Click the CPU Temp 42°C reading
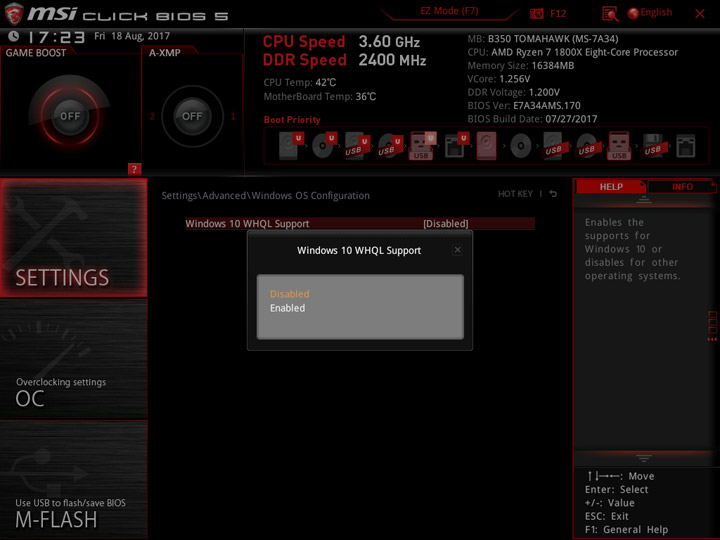 300,83
